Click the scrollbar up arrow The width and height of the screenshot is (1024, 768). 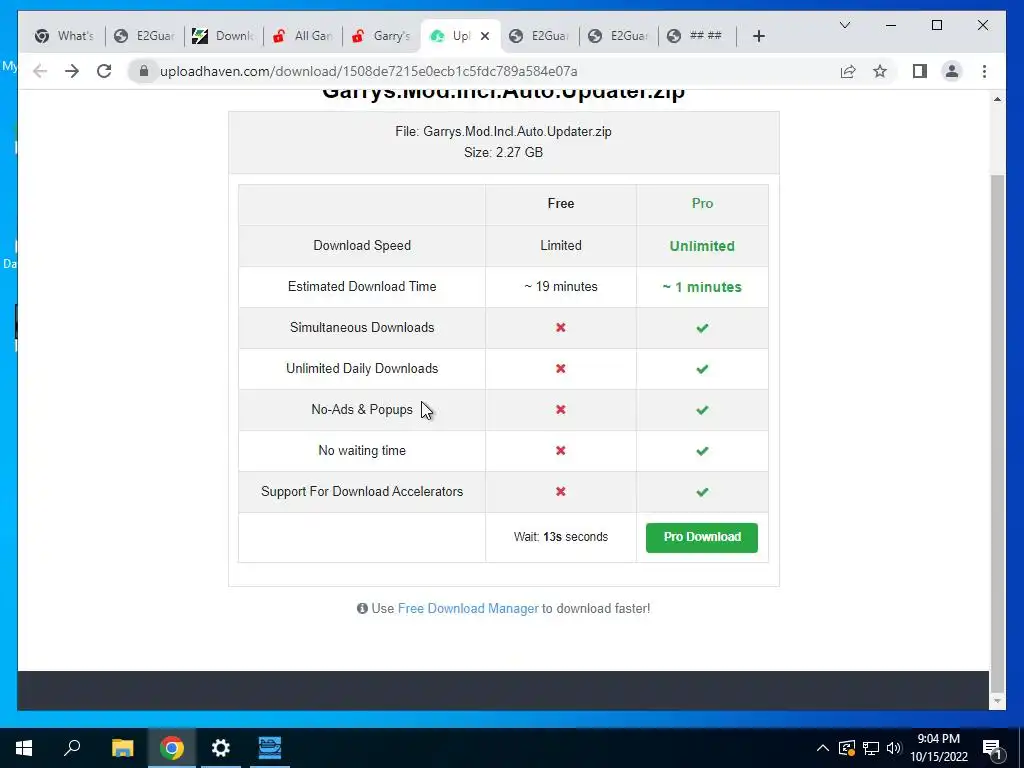[x=997, y=99]
